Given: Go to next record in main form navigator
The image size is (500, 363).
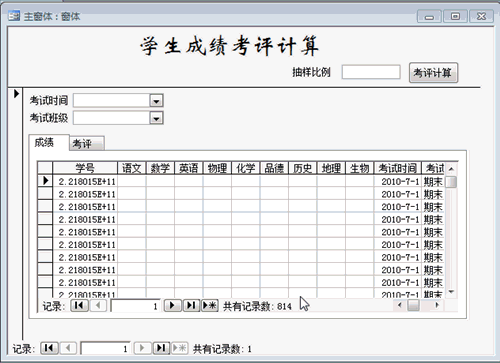Looking at the screenshot, I should pyautogui.click(x=142, y=348).
